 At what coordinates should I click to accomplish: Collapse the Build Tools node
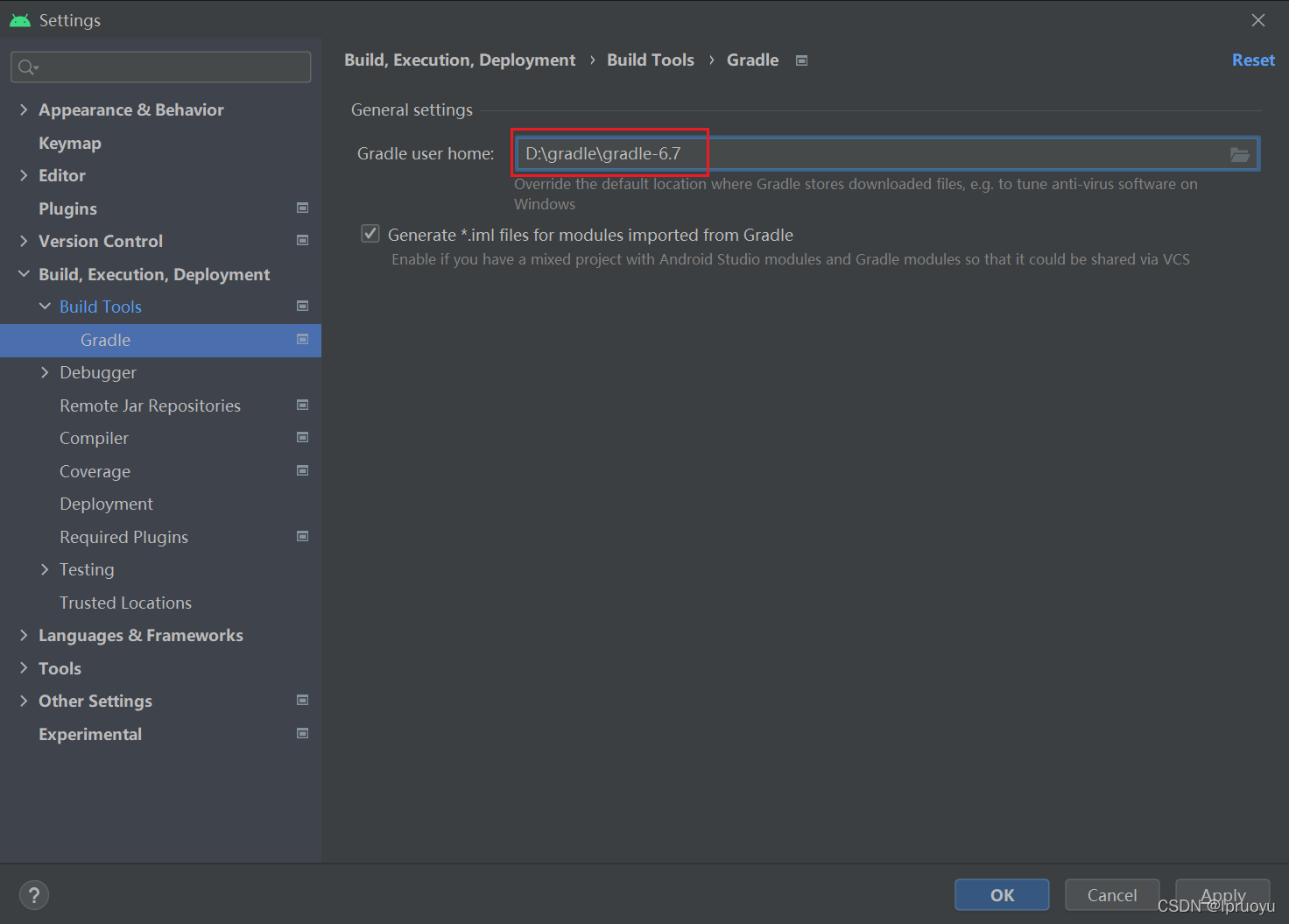pyautogui.click(x=45, y=307)
